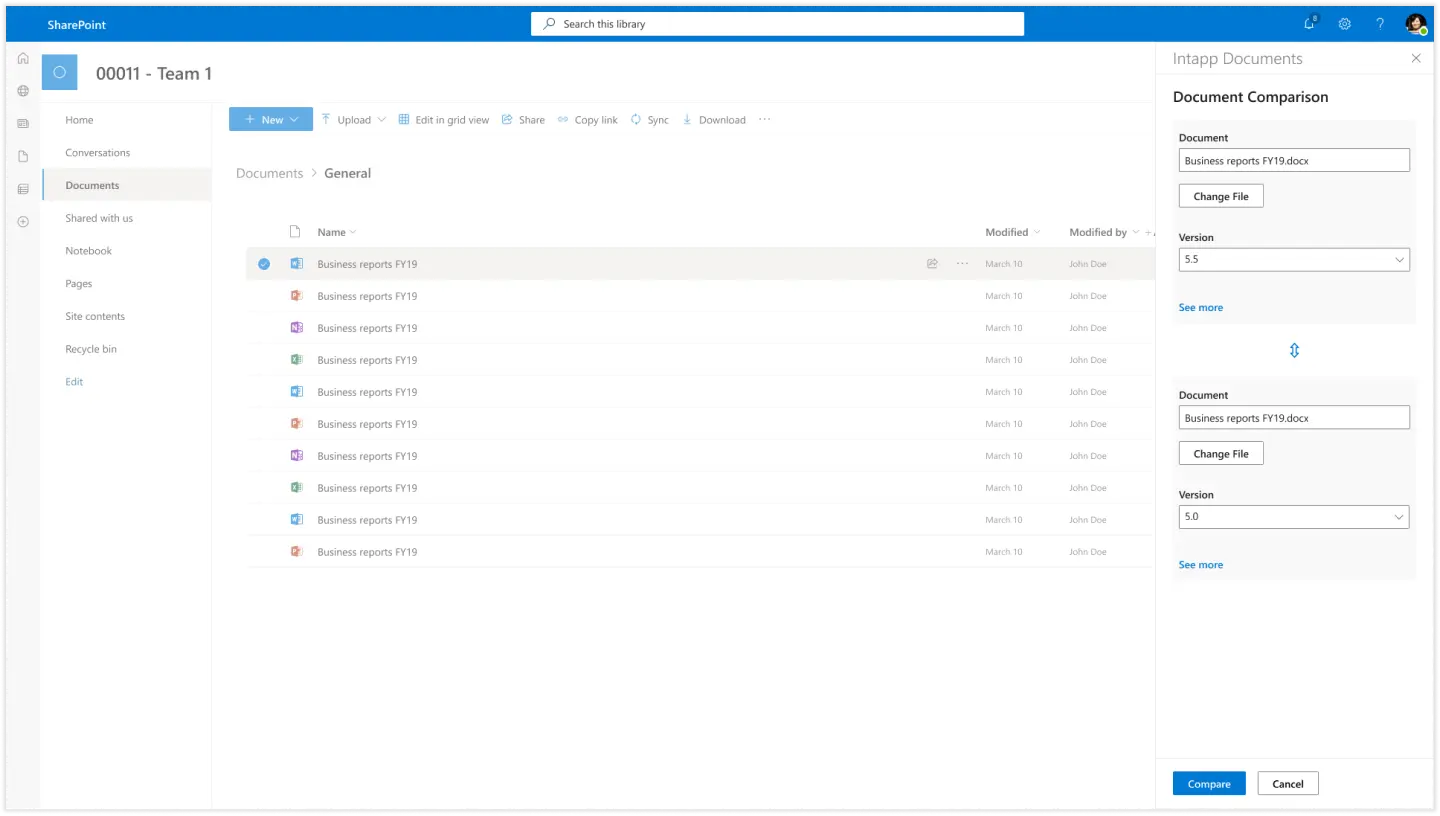
Task: Click the Edit link below Recycle bin
Action: coord(74,382)
